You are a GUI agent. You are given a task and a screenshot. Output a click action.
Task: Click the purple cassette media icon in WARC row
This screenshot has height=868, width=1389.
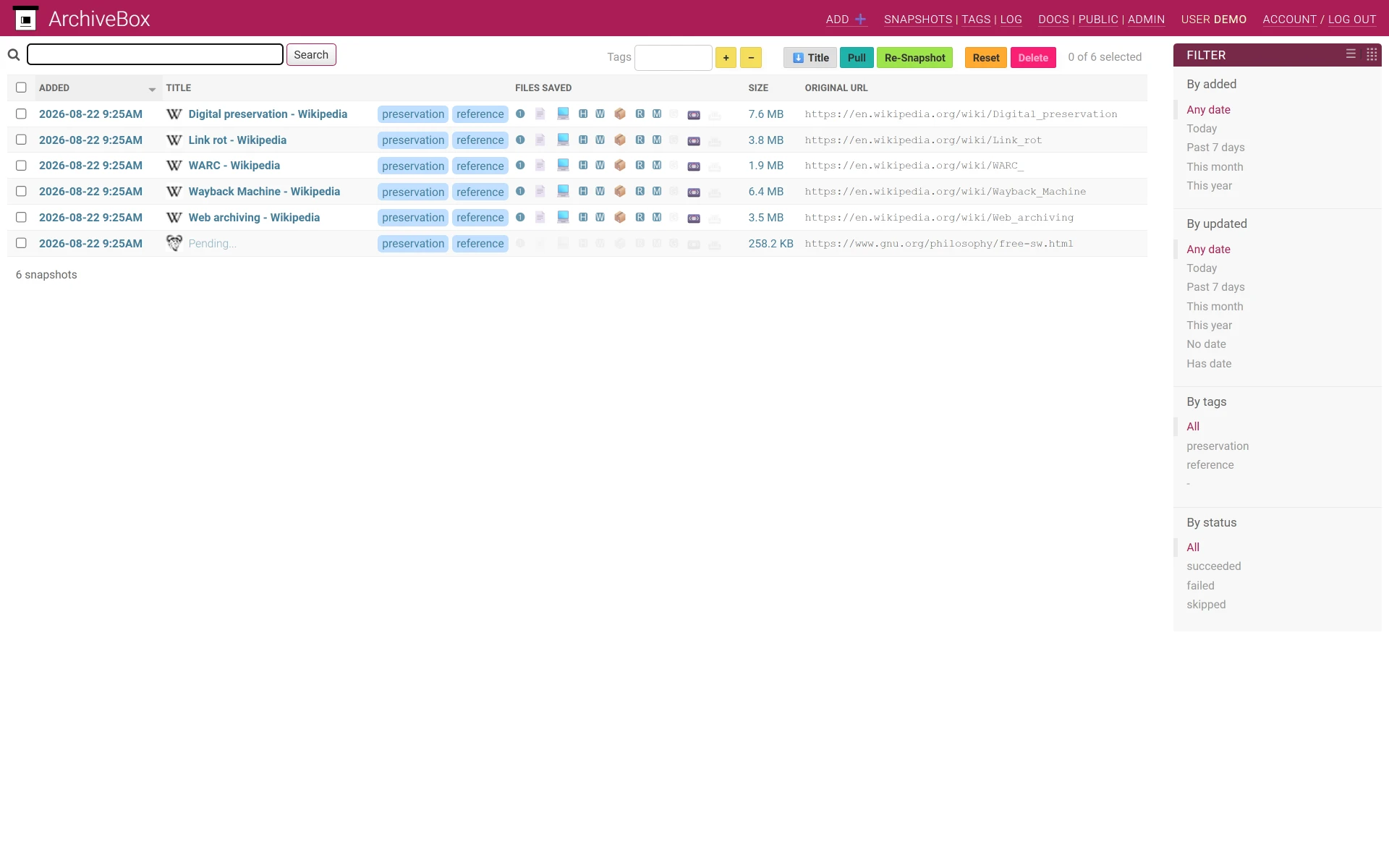point(694,166)
